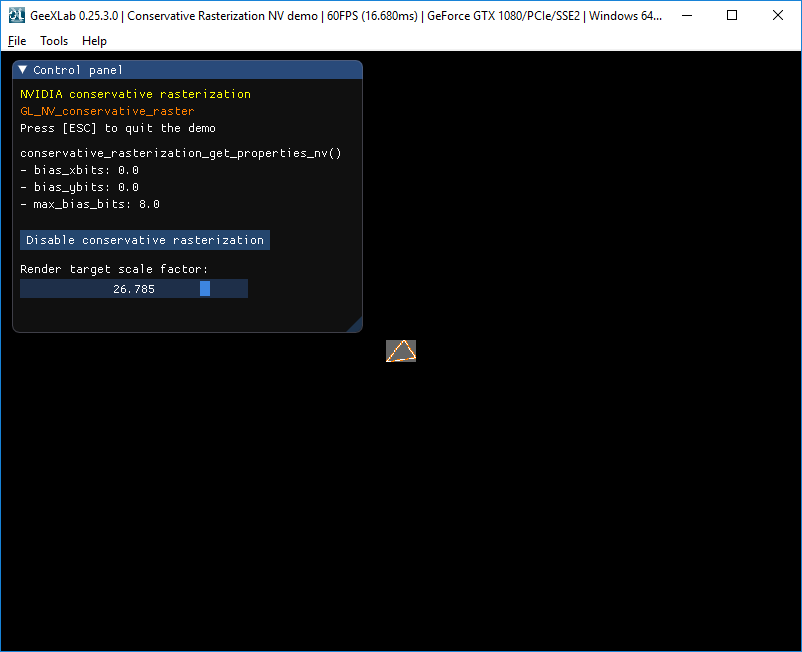Image resolution: width=802 pixels, height=652 pixels.
Task: Click the bias_xbits: 0.0 line
Action: point(79,170)
